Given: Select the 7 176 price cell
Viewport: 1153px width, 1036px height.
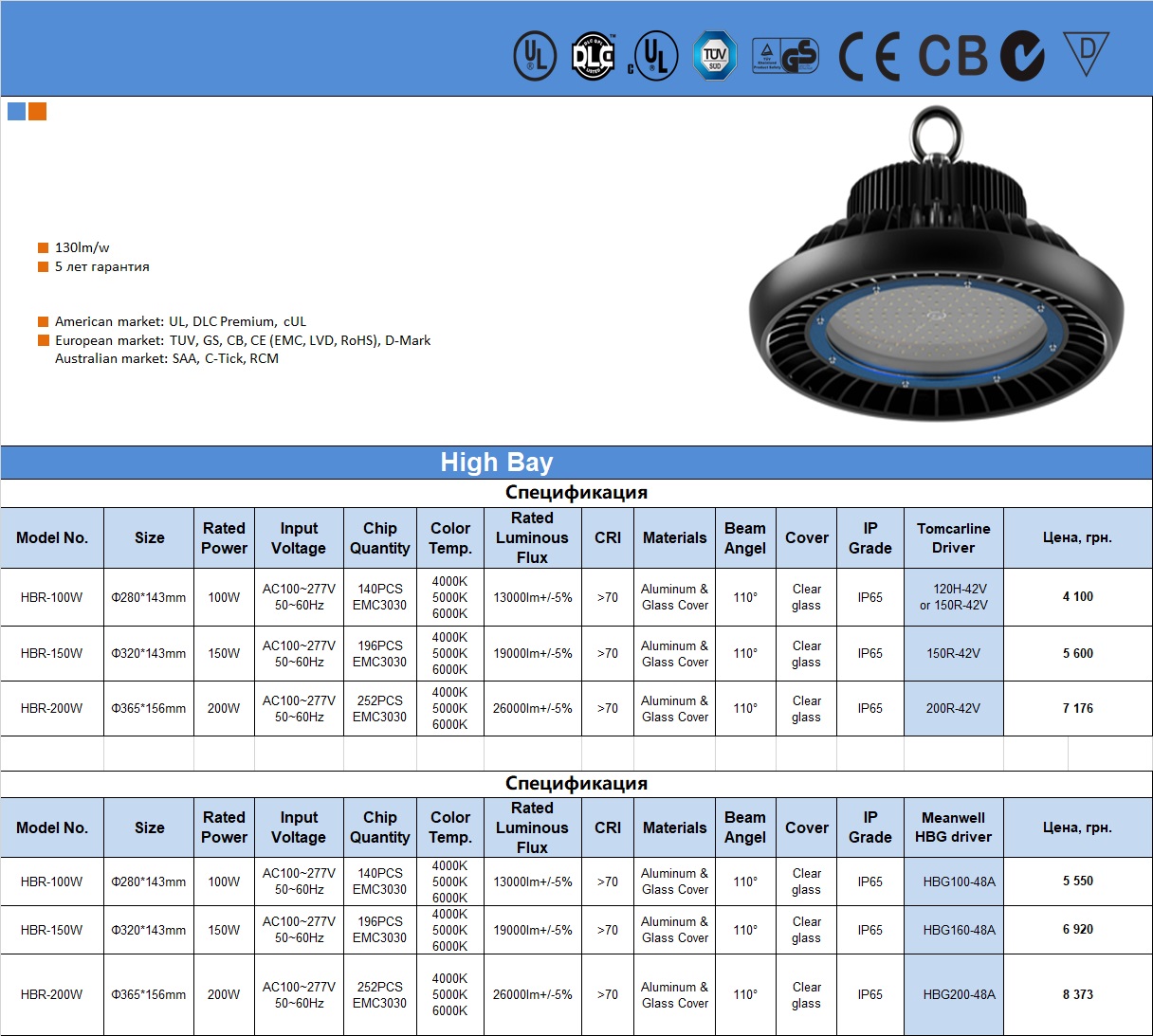Looking at the screenshot, I should pos(1077,709).
